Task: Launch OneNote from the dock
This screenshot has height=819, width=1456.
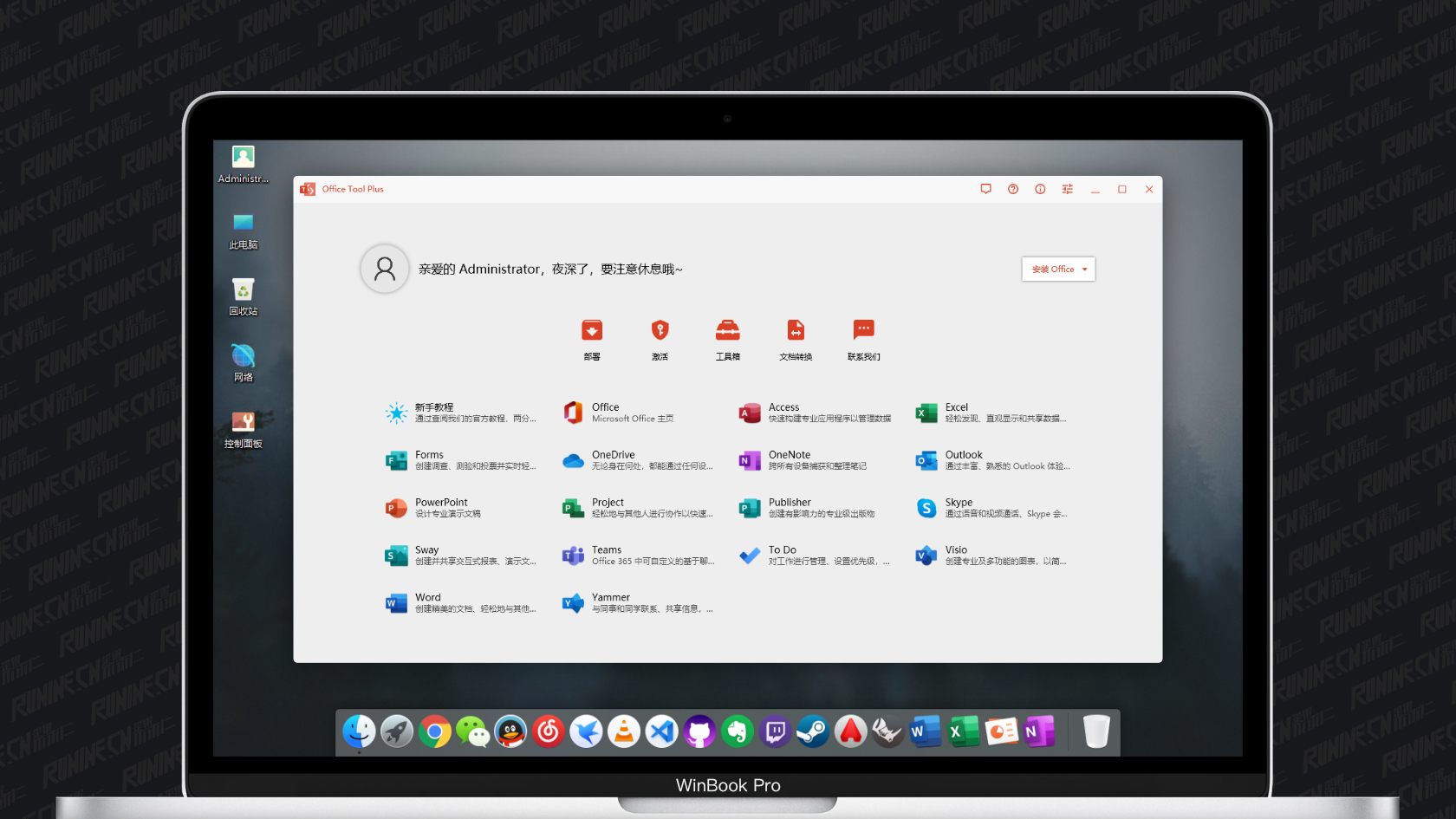Action: pos(1038,731)
